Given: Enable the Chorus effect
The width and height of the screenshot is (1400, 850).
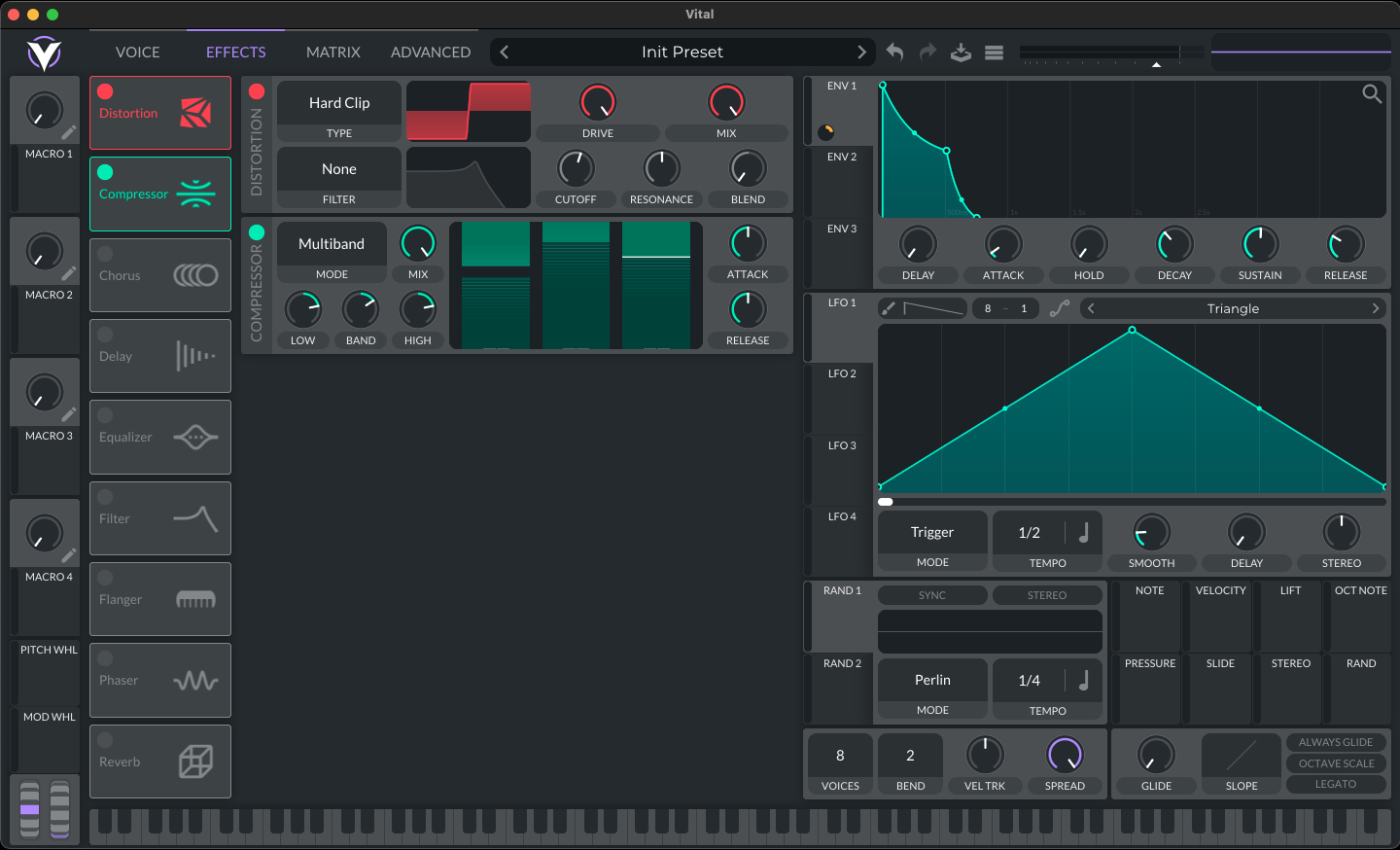Looking at the screenshot, I should [x=105, y=254].
